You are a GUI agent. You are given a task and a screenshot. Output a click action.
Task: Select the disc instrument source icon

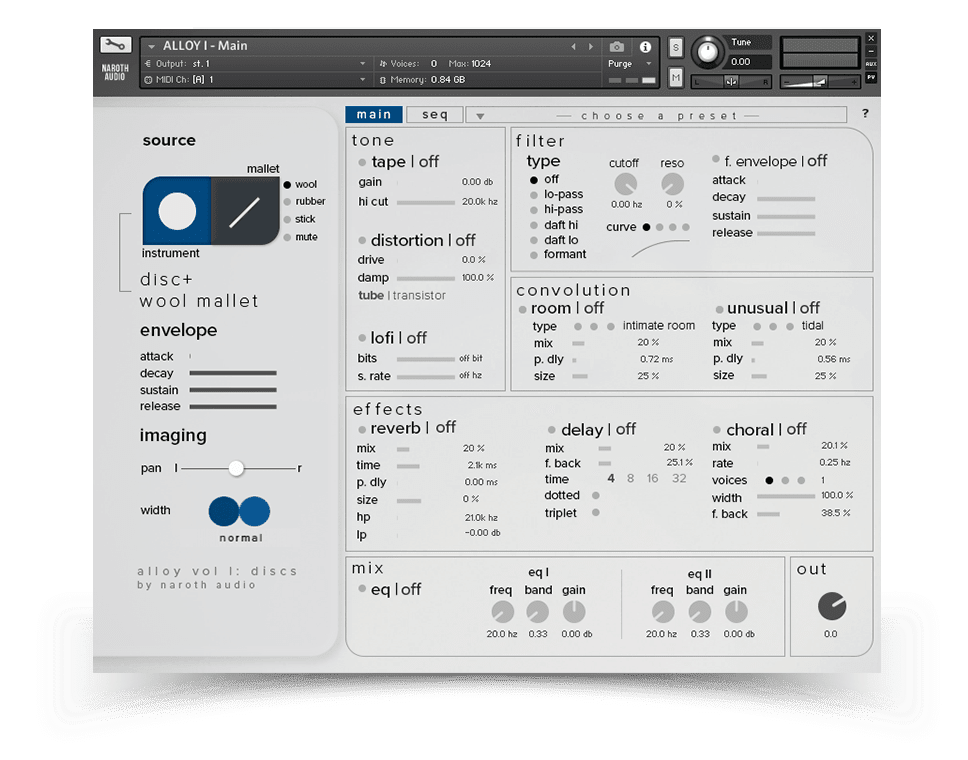click(177, 211)
